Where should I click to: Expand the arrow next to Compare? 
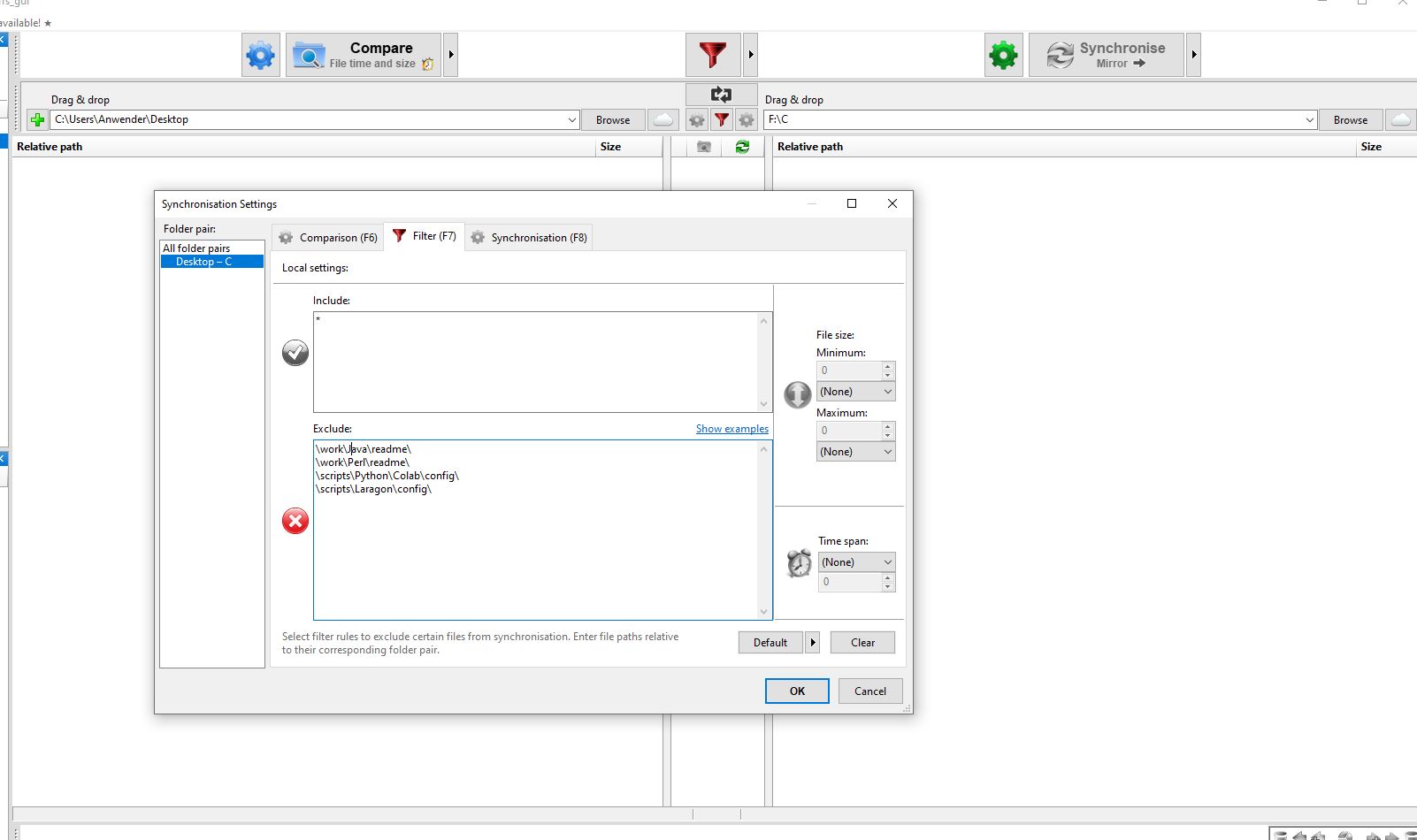pos(451,55)
